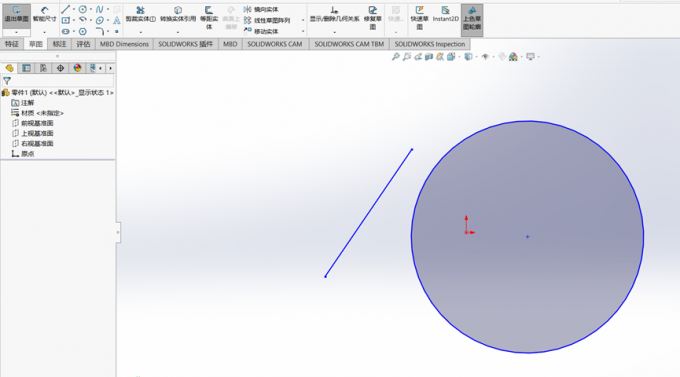Click Display/Delete Relations (显示/删除几何关系)
Image resolution: width=680 pixels, height=377 pixels.
pos(334,14)
